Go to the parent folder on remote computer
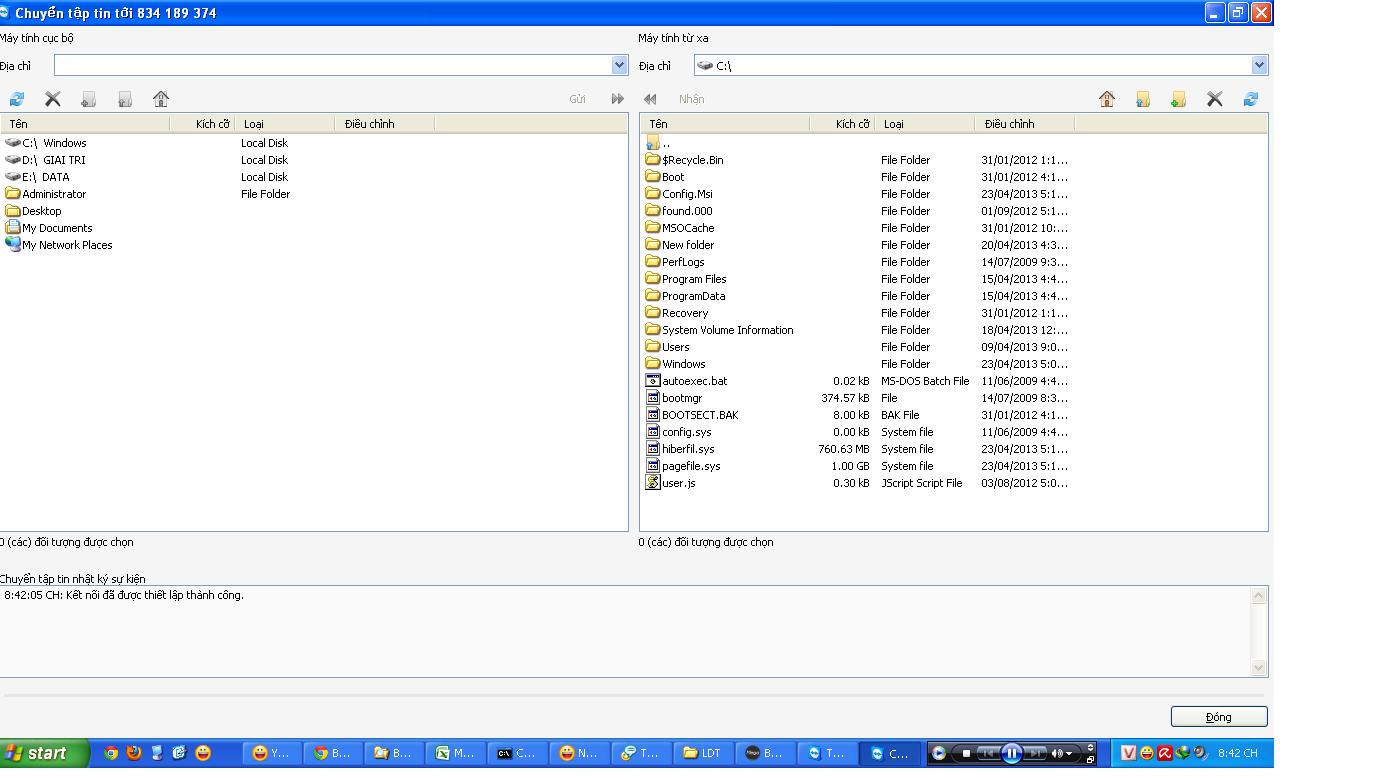Image resolution: width=1383 pixels, height=778 pixels. 1142,99
